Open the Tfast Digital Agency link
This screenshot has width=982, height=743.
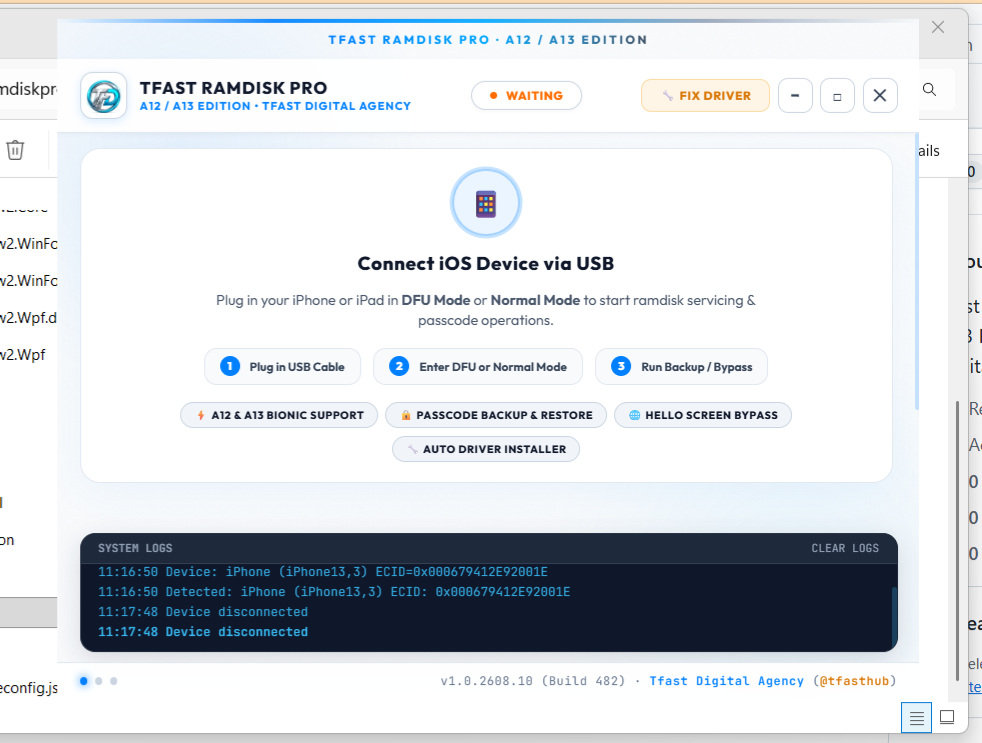pyautogui.click(x=726, y=681)
